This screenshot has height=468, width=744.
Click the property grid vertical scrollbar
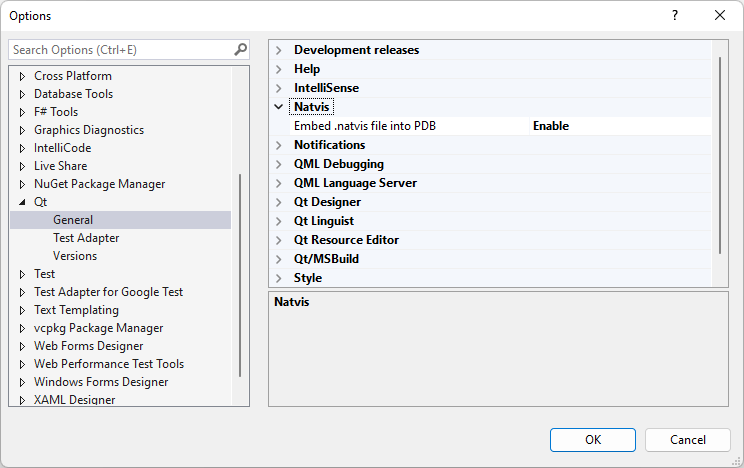pyautogui.click(x=720, y=155)
